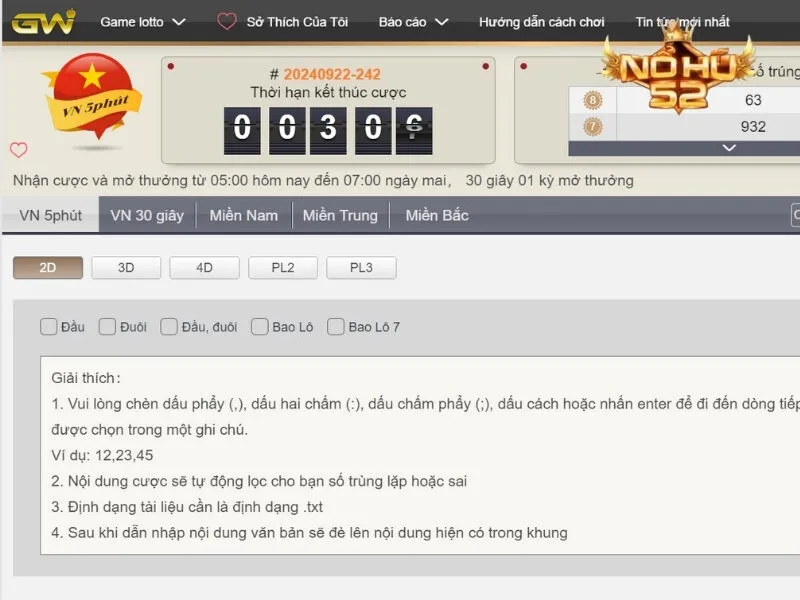Switch to the Miền Trung tab
The height and width of the screenshot is (600, 800).
(340, 215)
